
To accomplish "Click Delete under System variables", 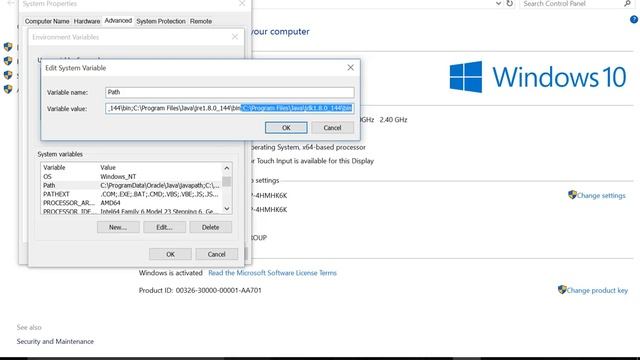I will coord(211,227).
